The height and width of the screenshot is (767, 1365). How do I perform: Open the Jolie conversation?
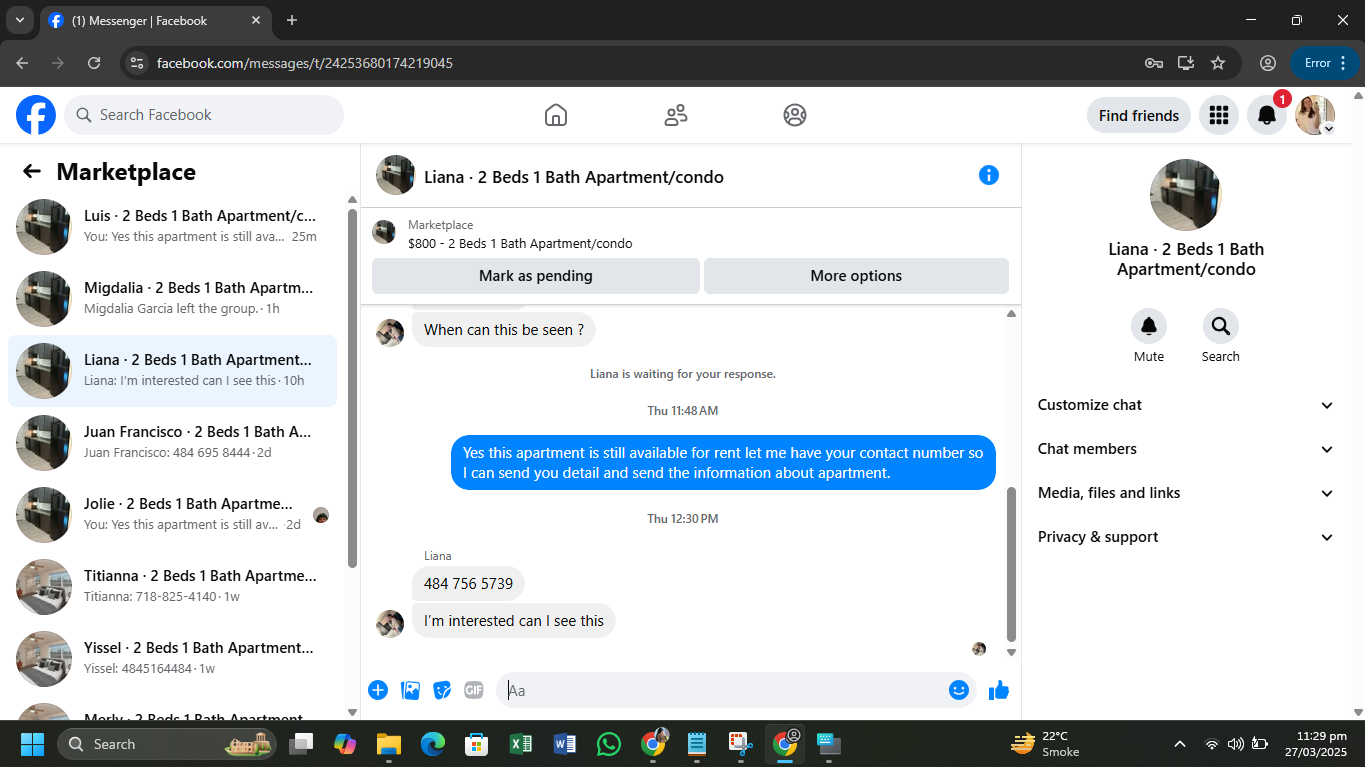[172, 515]
